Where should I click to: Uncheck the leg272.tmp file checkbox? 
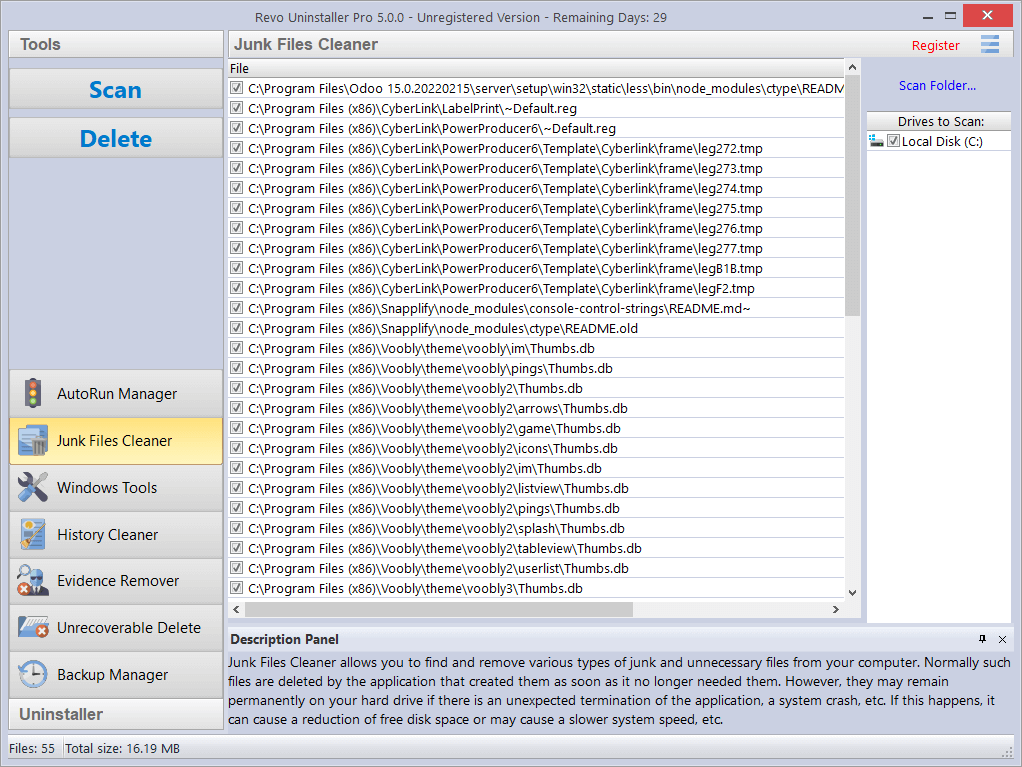[237, 148]
